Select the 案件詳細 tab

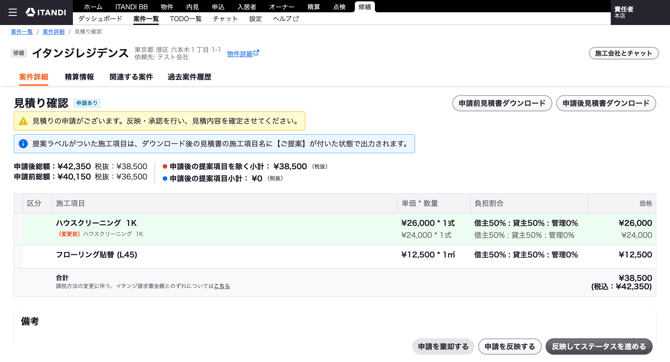[x=33, y=77]
